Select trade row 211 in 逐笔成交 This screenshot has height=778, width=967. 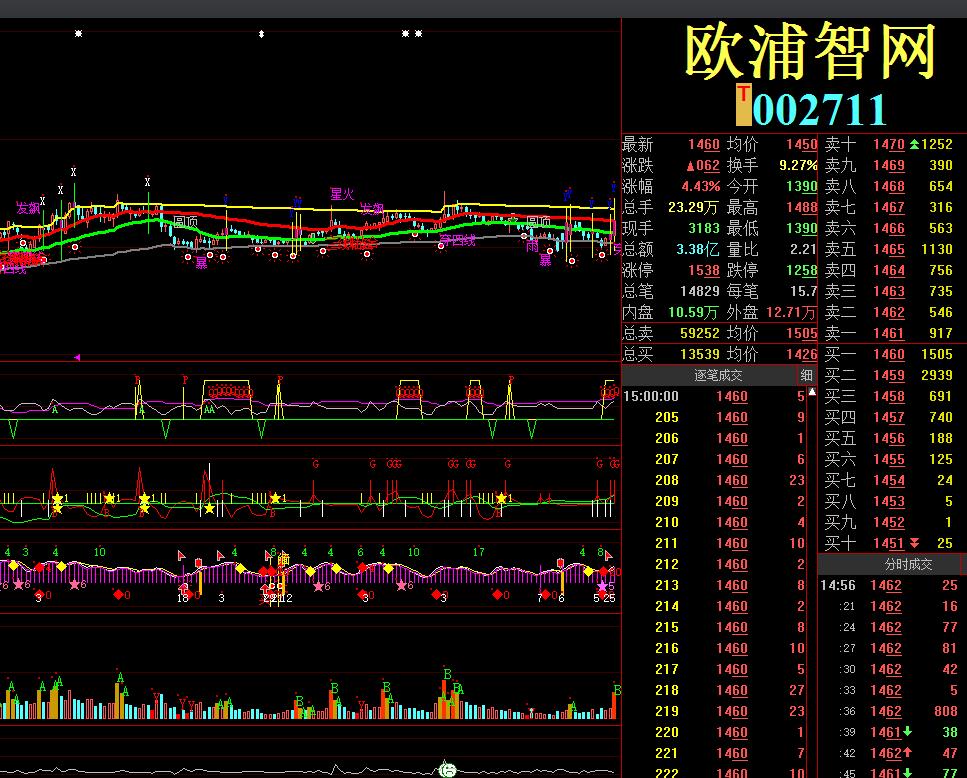[x=714, y=543]
